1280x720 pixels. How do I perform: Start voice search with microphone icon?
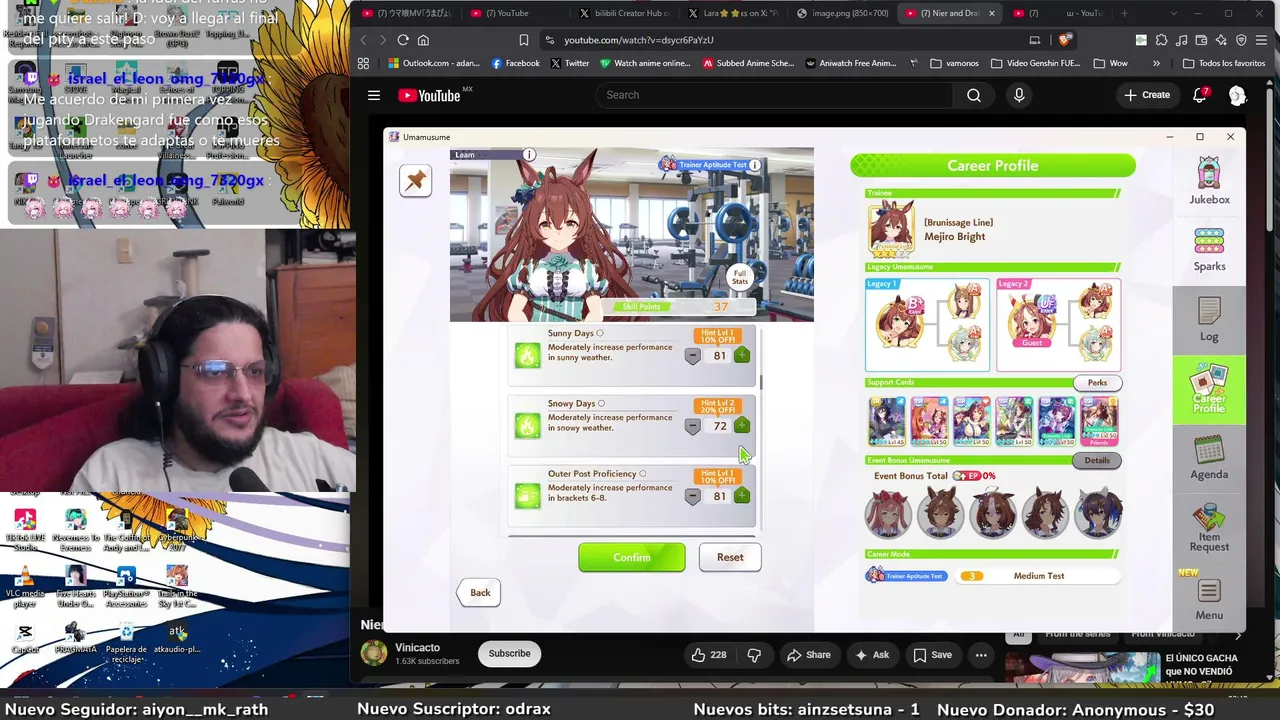pos(1019,95)
